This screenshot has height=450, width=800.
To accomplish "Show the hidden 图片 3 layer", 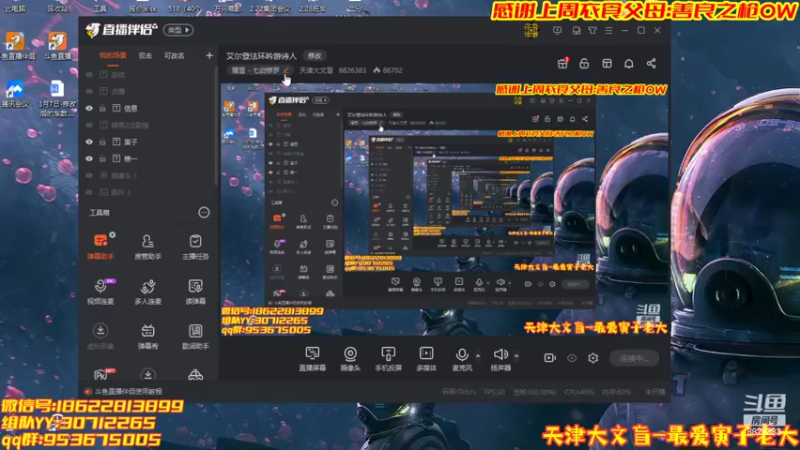I will tap(89, 192).
